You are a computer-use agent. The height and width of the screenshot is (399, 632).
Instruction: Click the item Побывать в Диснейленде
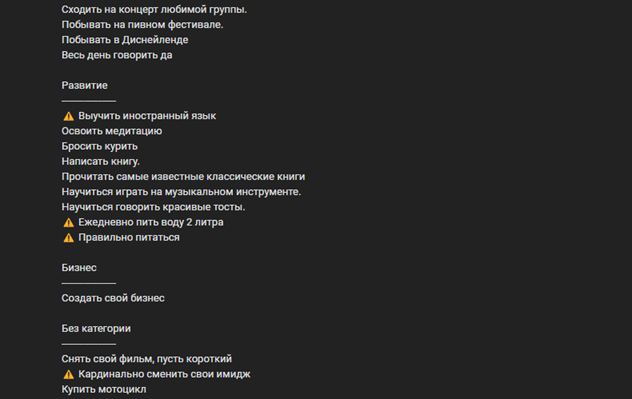[125, 40]
